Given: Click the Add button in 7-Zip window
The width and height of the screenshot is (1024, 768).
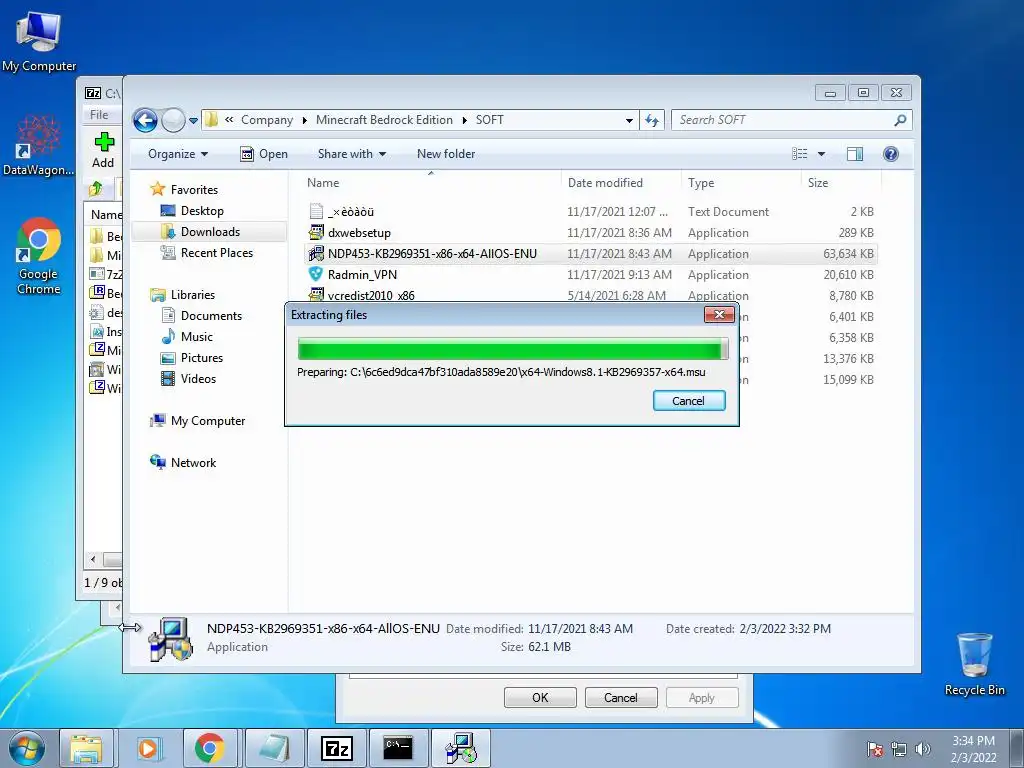Looking at the screenshot, I should coord(103,150).
